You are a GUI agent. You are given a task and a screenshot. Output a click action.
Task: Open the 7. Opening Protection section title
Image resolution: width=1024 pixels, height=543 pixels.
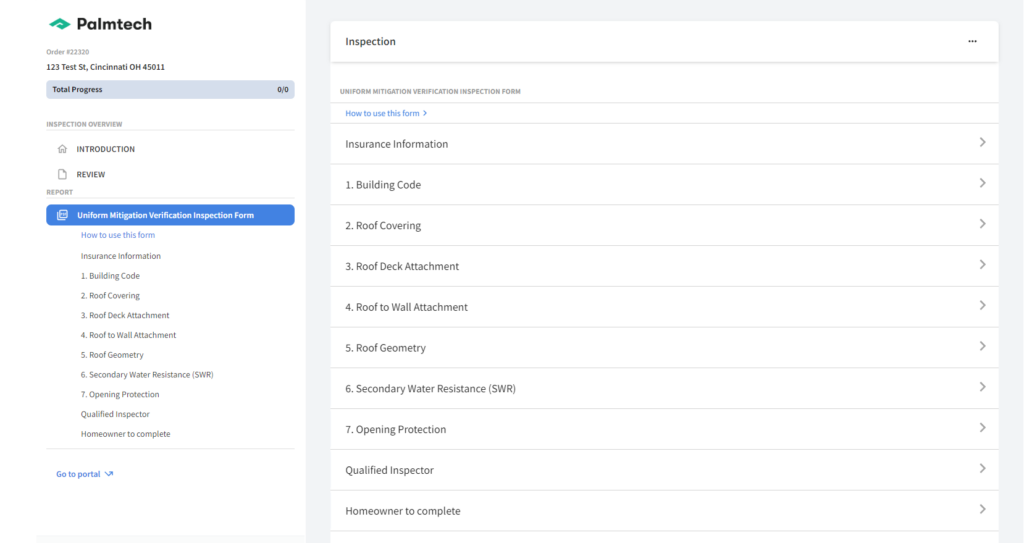click(396, 429)
